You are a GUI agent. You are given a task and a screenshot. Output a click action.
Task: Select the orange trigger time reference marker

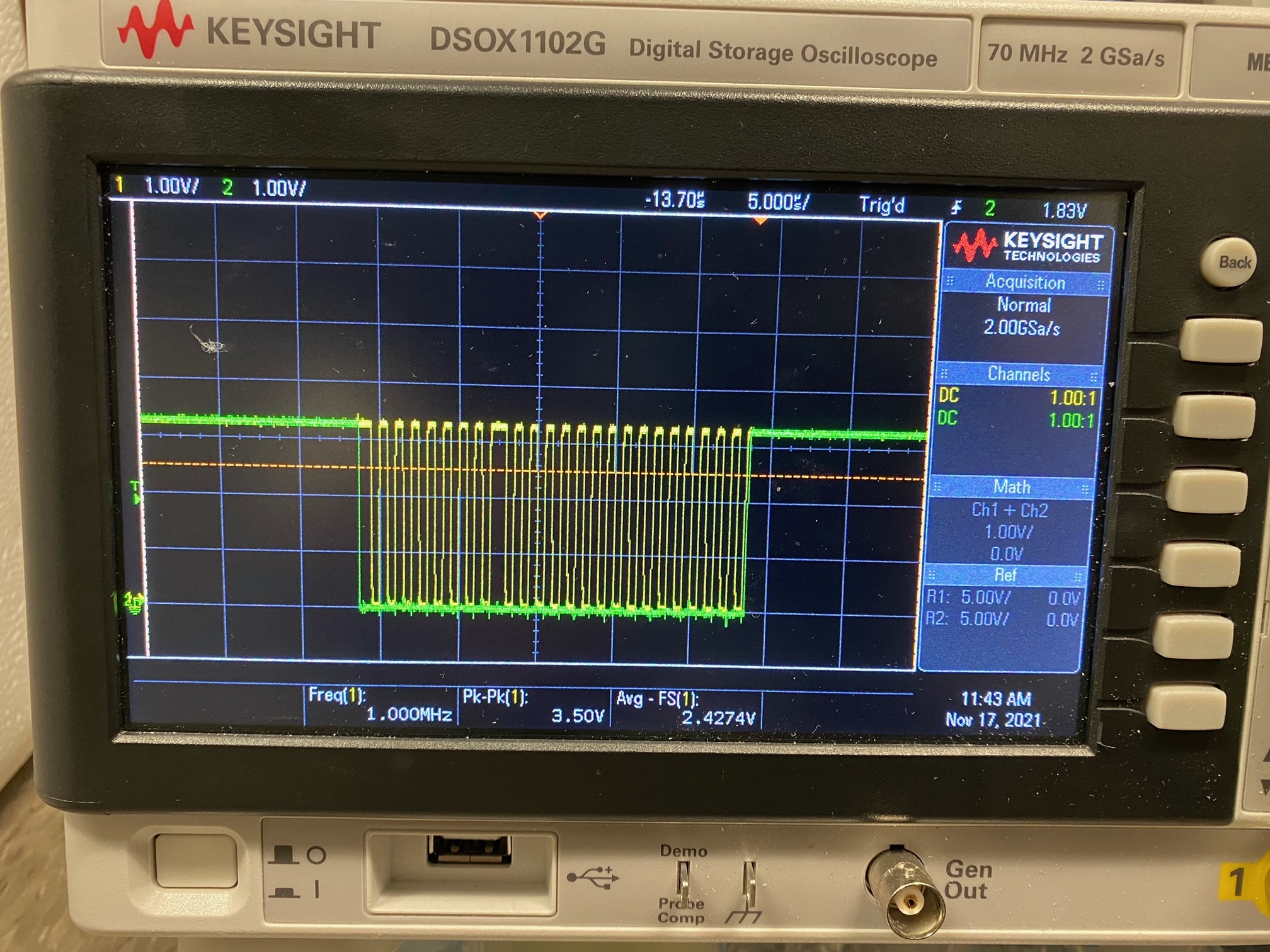760,221
